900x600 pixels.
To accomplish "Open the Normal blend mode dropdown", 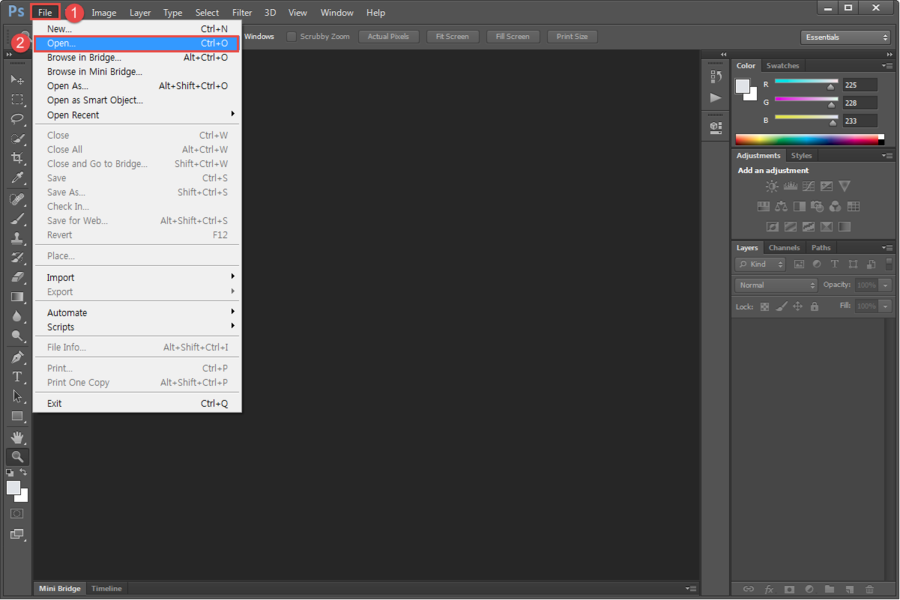I will (x=776, y=285).
